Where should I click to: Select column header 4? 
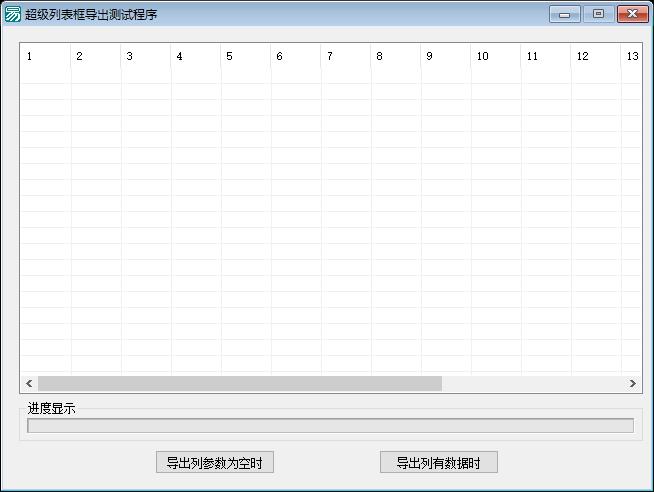[196, 56]
